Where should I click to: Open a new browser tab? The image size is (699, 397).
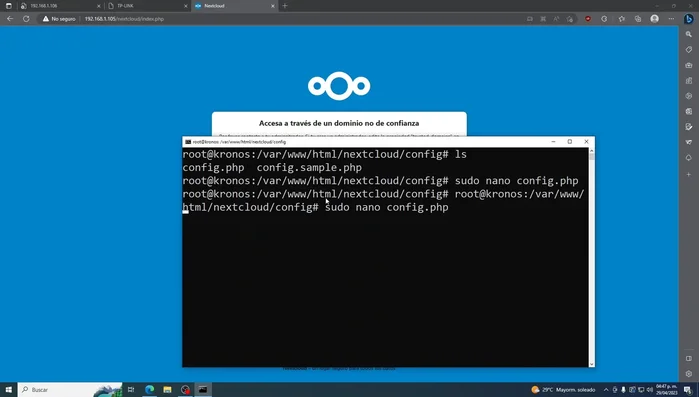[285, 6]
